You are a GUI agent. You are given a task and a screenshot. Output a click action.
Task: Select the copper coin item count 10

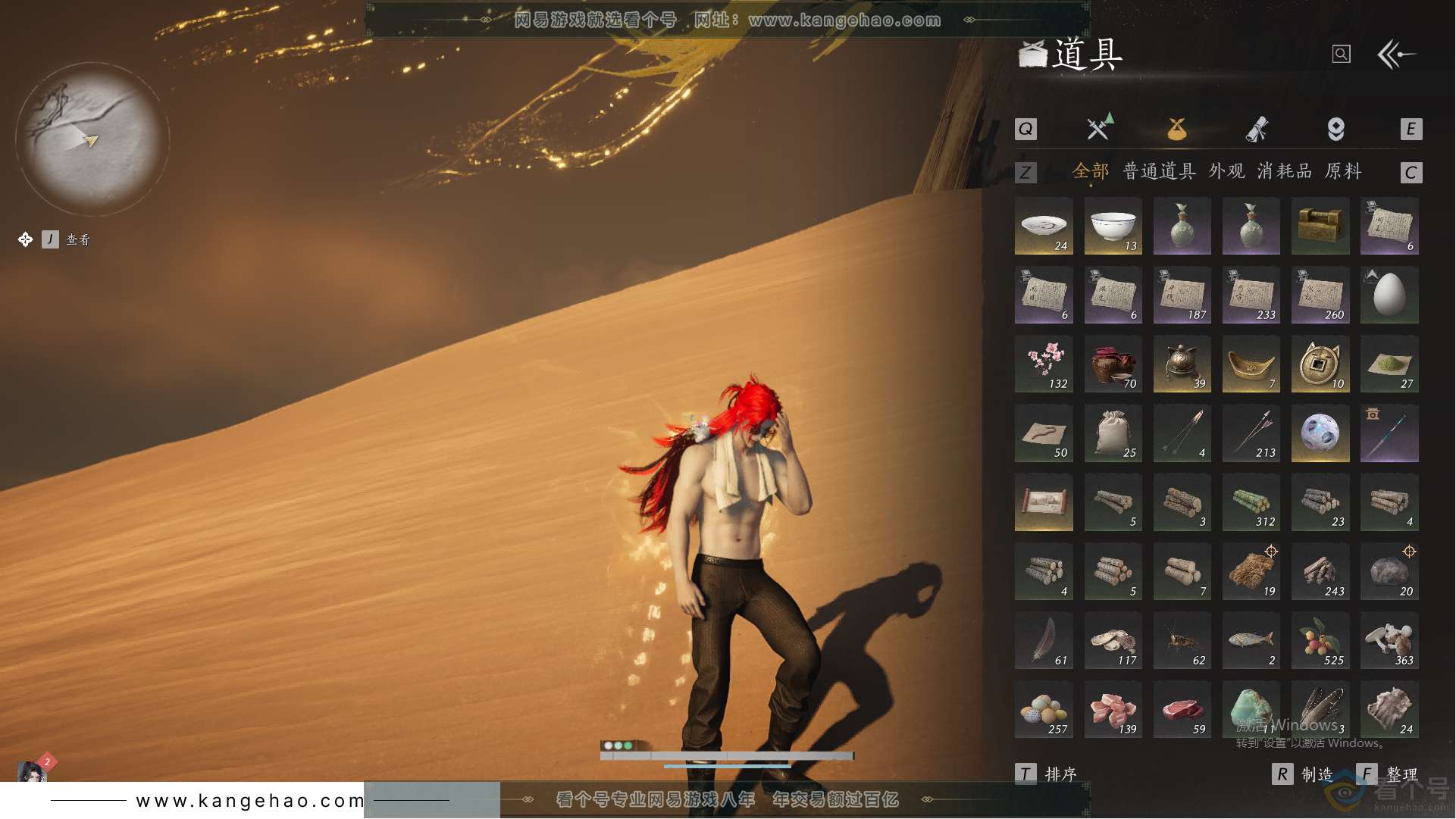1320,364
